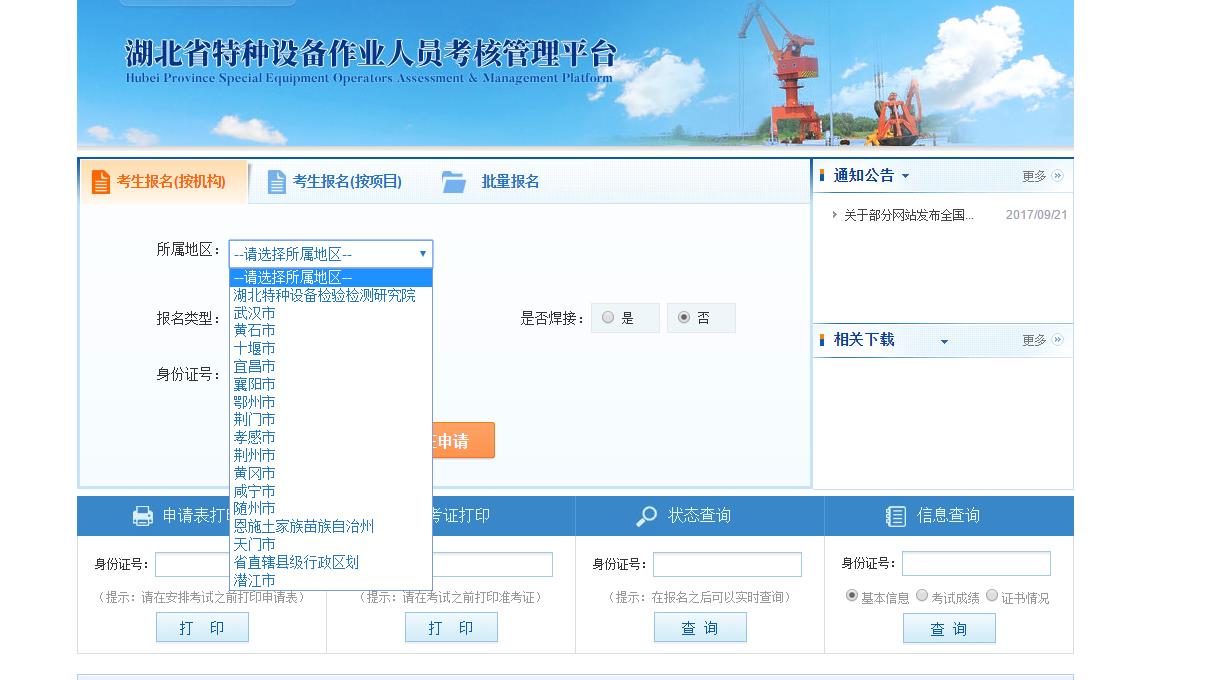Expand the 相关下载 dropdown arrow

pyautogui.click(x=944, y=342)
